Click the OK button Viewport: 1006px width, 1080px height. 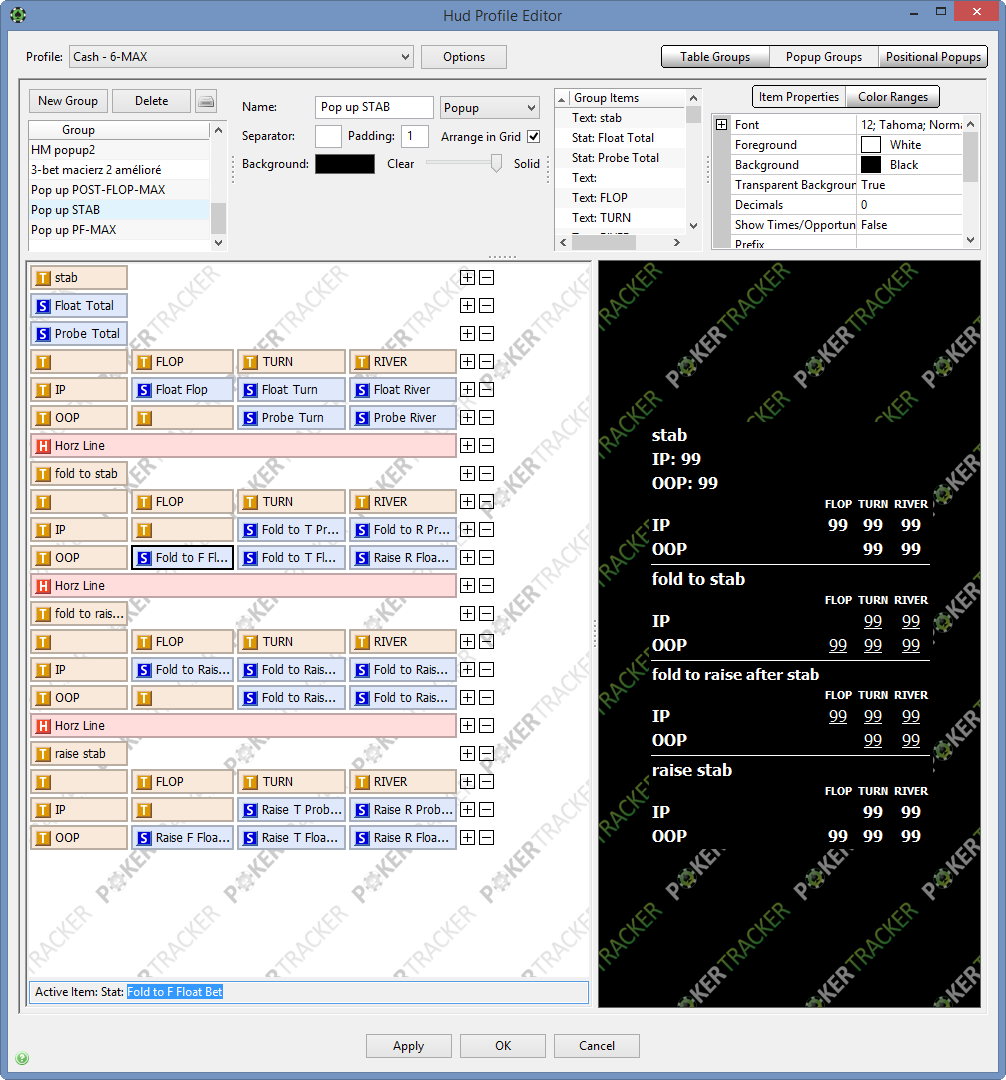[x=503, y=1046]
